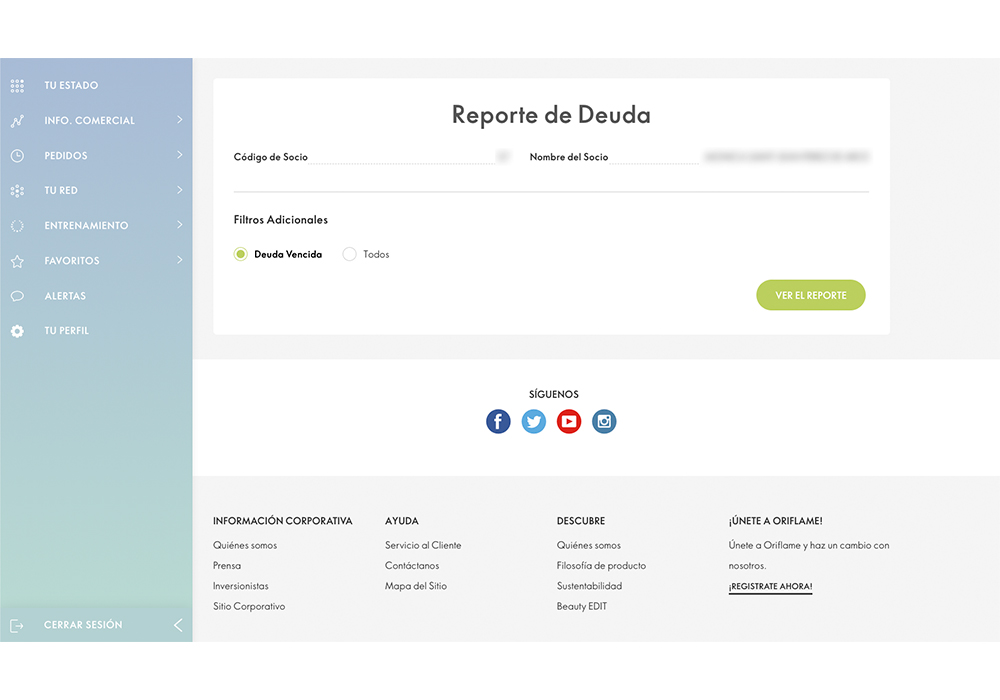Click the Ver el Reporte button
Screen dimensions: 1000x700
point(811,296)
